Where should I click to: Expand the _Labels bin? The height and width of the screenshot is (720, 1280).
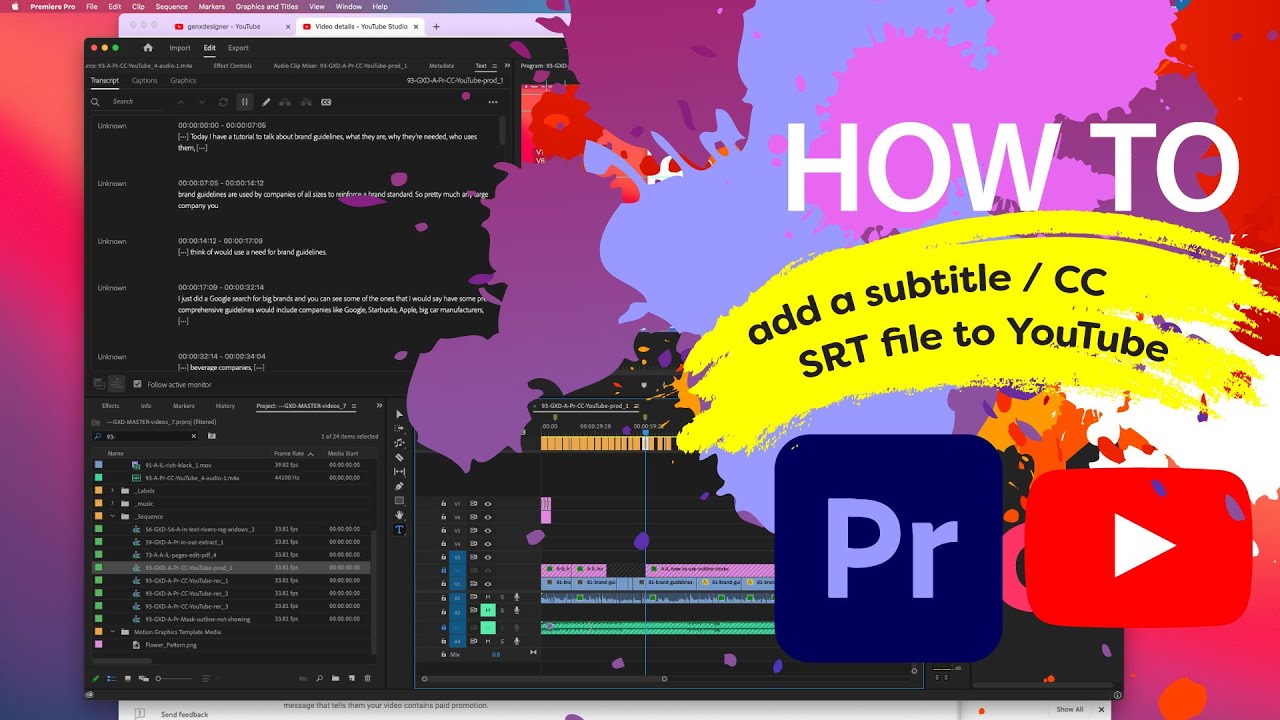click(x=112, y=491)
